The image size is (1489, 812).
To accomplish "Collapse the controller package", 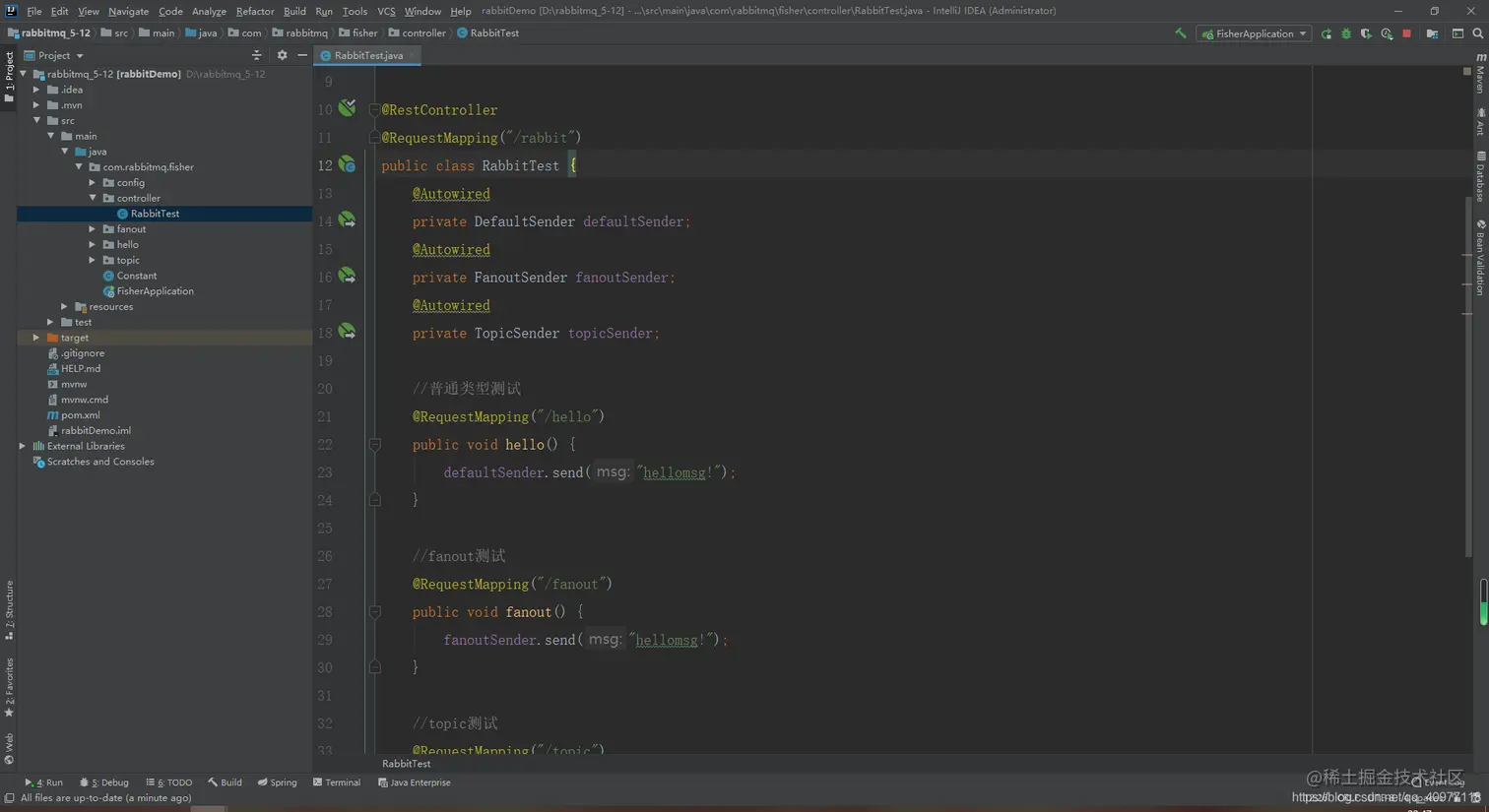I will click(93, 198).
